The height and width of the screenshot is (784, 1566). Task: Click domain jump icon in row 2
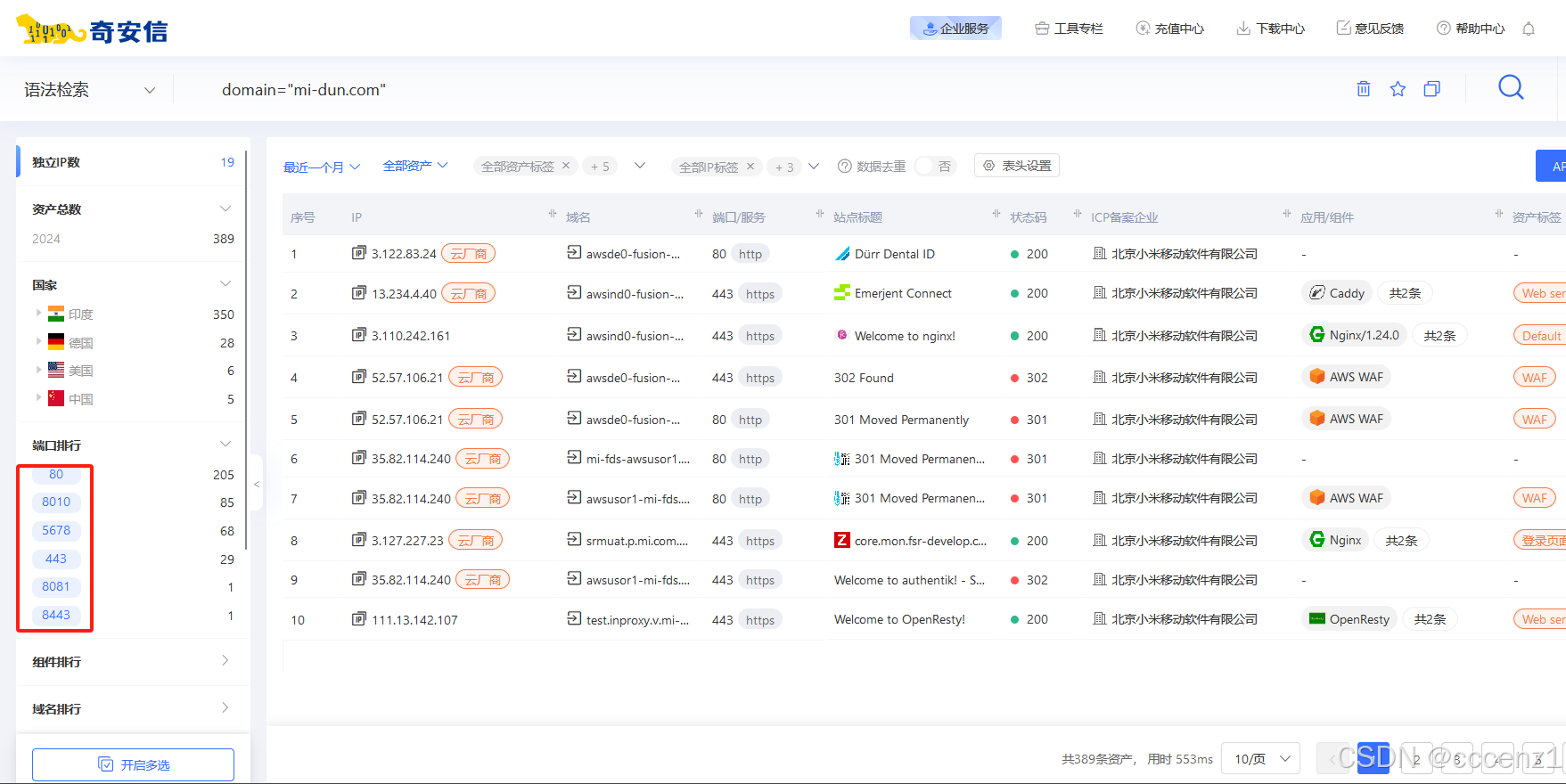click(574, 292)
